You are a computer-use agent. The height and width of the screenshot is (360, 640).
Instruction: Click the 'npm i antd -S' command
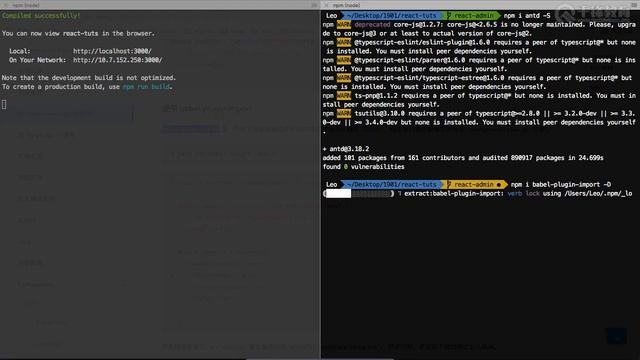(527, 16)
